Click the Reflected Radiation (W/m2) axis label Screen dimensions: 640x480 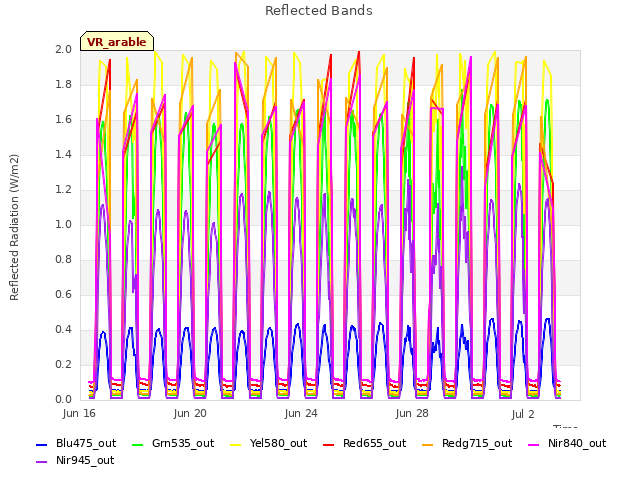pos(14,227)
